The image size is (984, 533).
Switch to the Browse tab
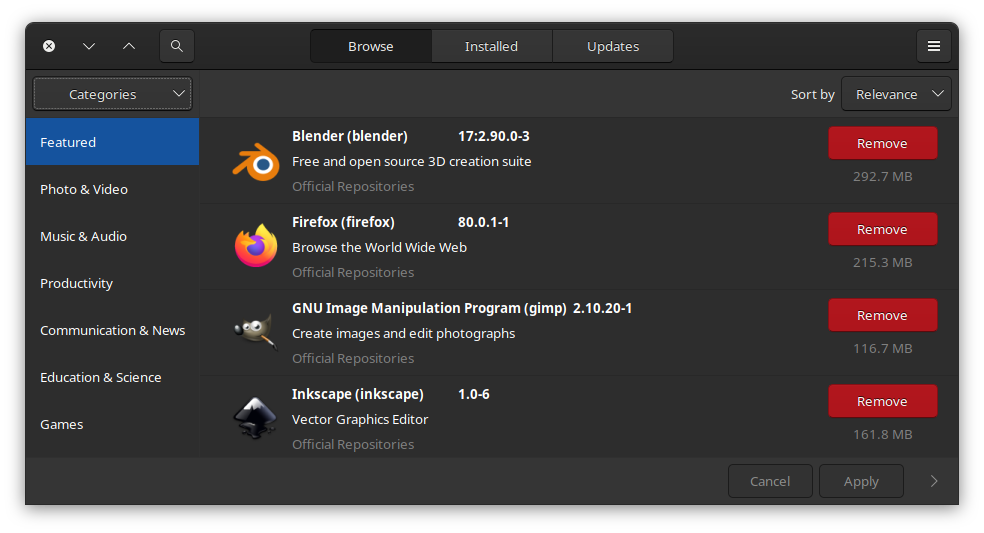pyautogui.click(x=371, y=46)
